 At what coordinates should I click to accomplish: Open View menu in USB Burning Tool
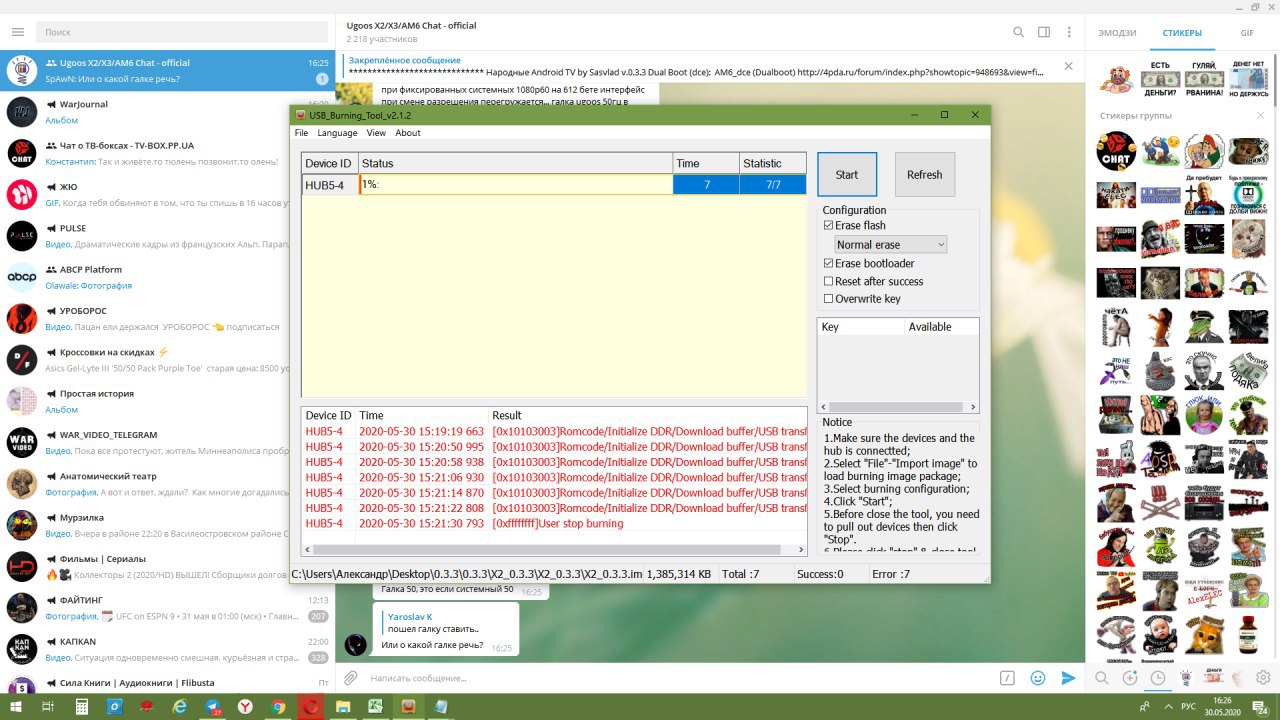click(376, 133)
